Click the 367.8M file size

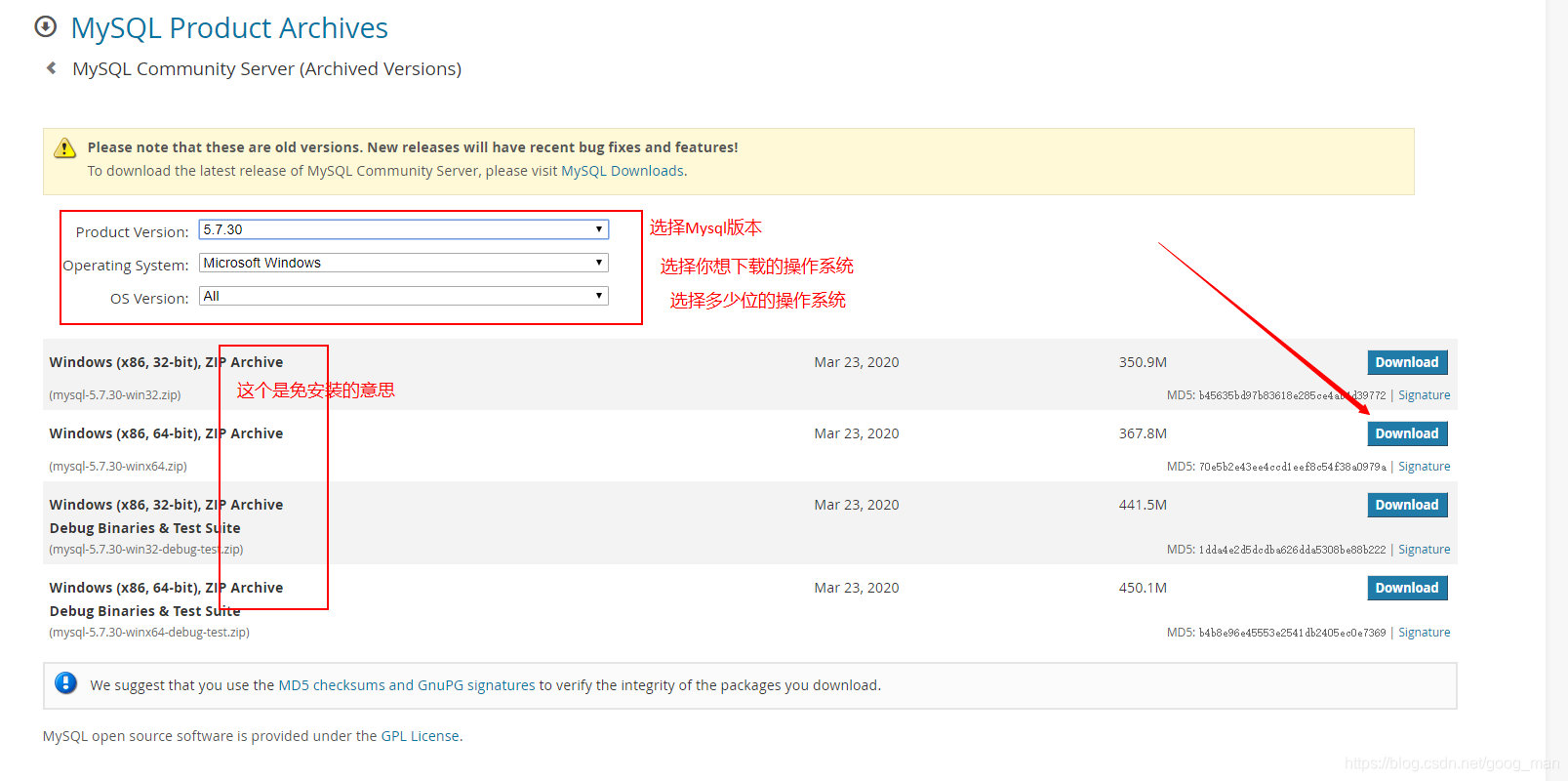[x=1143, y=433]
